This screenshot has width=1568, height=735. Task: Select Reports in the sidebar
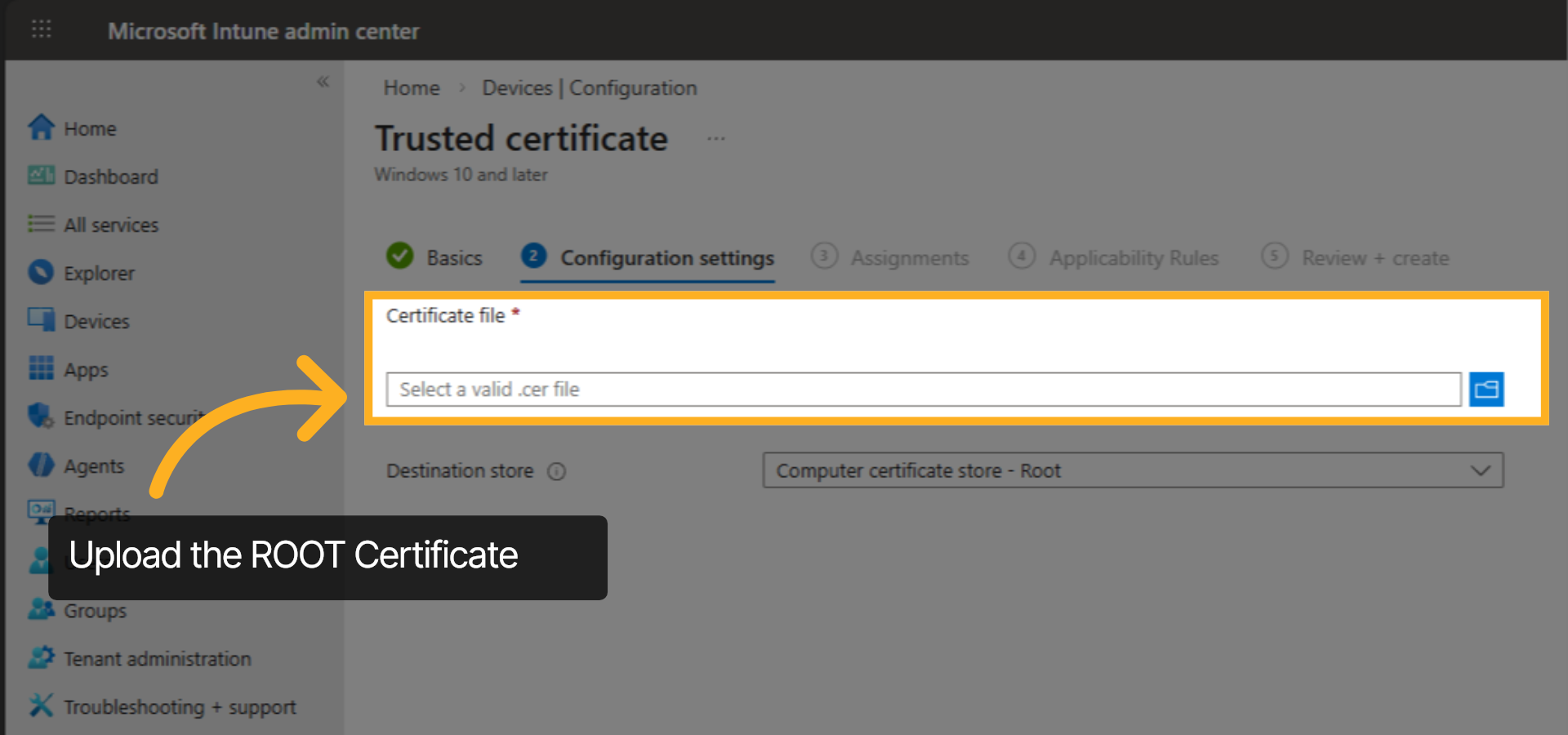point(97,514)
